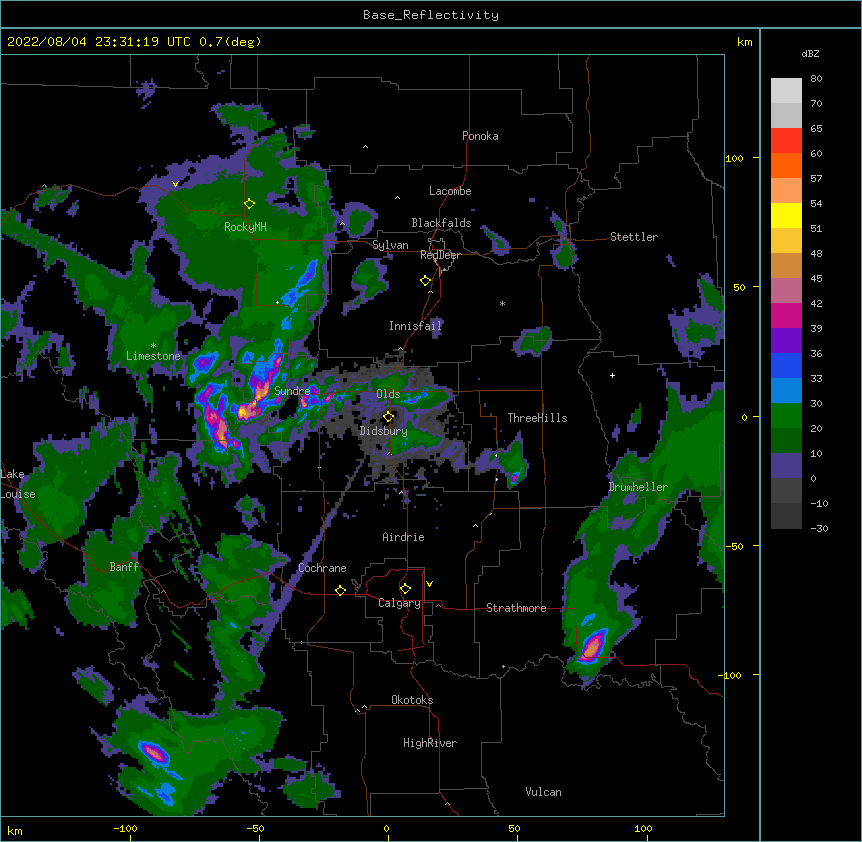Click the Cochrane label
The width and height of the screenshot is (862, 842).
pyautogui.click(x=322, y=568)
